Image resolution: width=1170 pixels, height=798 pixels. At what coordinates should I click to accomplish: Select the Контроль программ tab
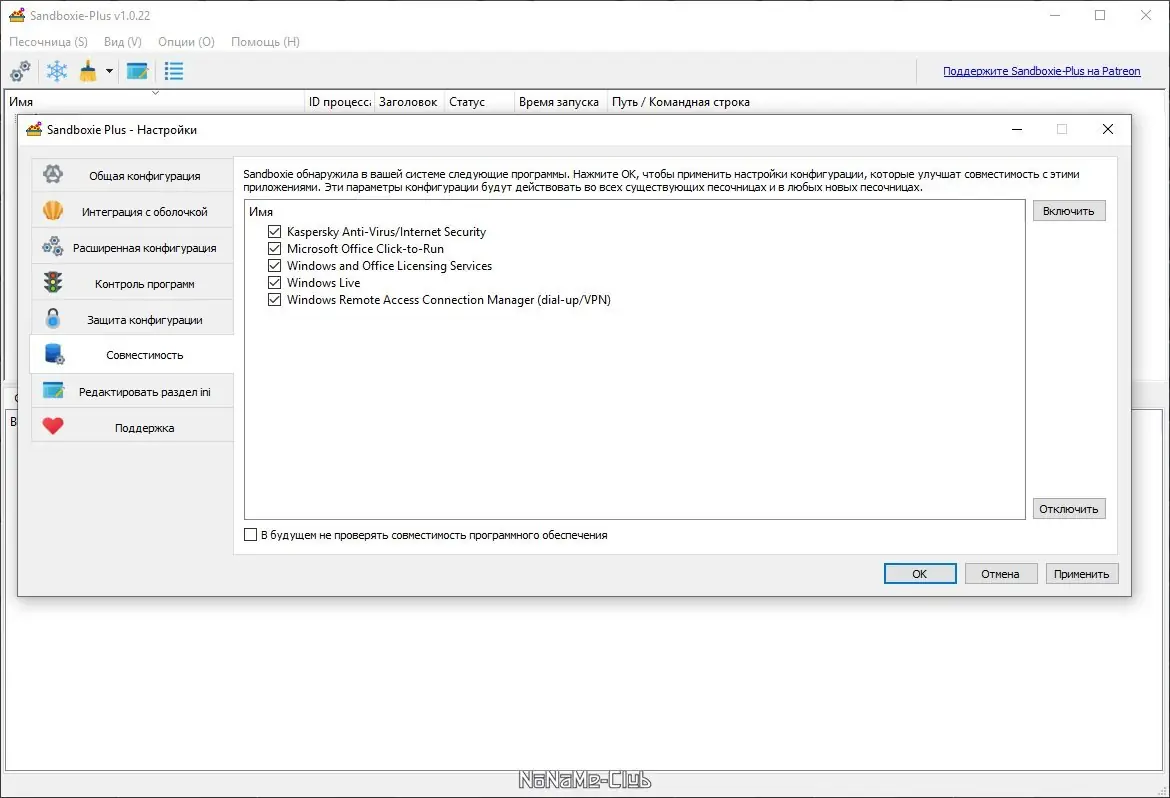(x=133, y=283)
